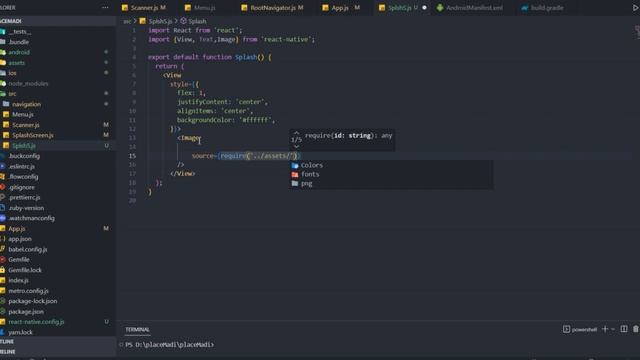Select SplshS.js in the explorer
The image size is (640, 360).
23,145
